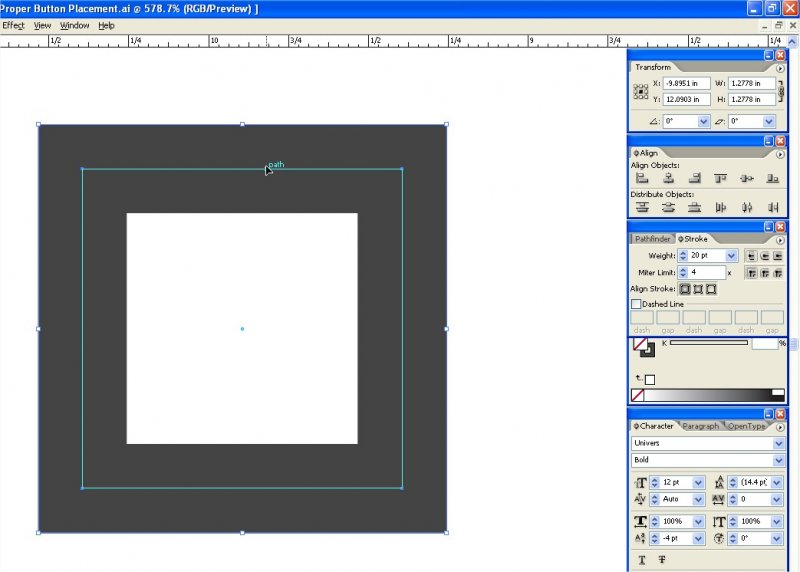Open the tracking value dropdown
800x572 pixels.
click(x=777, y=500)
